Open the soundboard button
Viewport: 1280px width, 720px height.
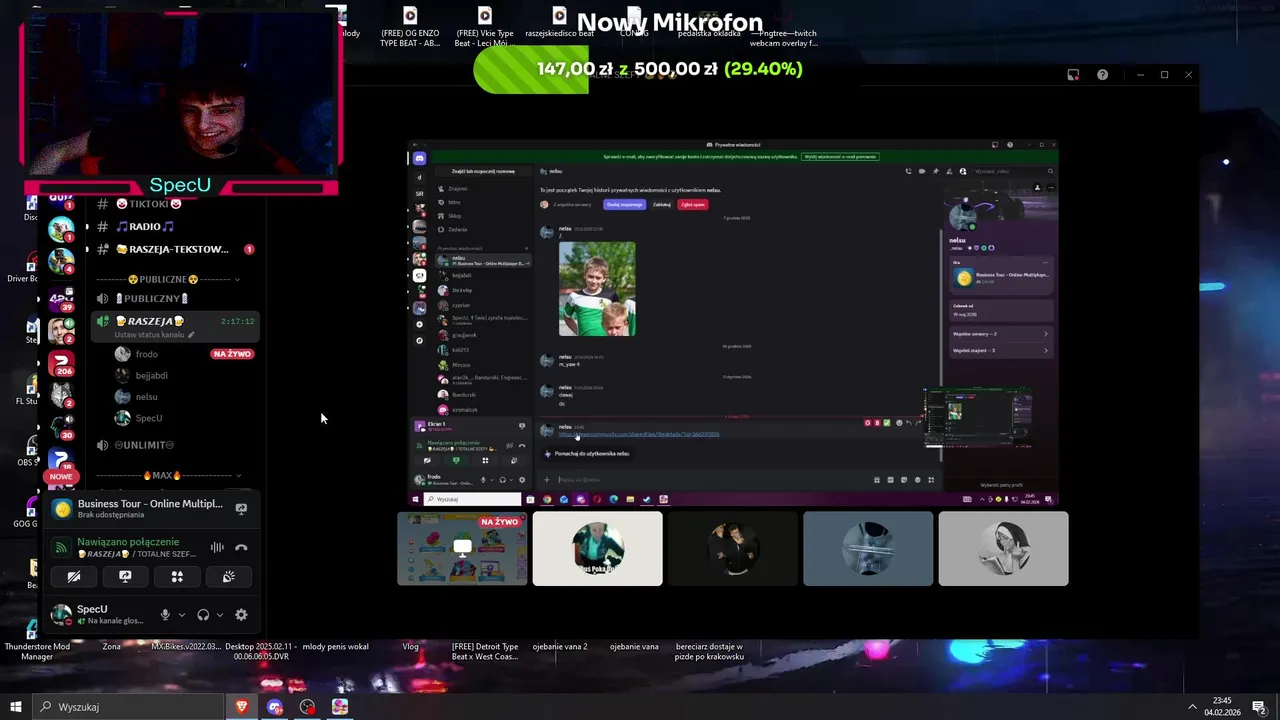point(228,576)
